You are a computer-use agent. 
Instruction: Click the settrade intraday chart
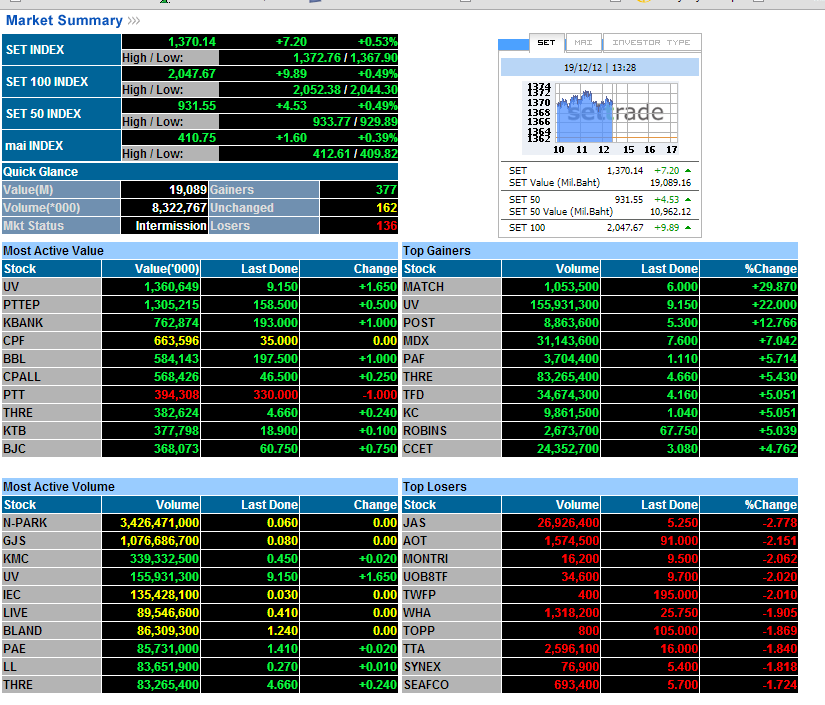pyautogui.click(x=602, y=118)
